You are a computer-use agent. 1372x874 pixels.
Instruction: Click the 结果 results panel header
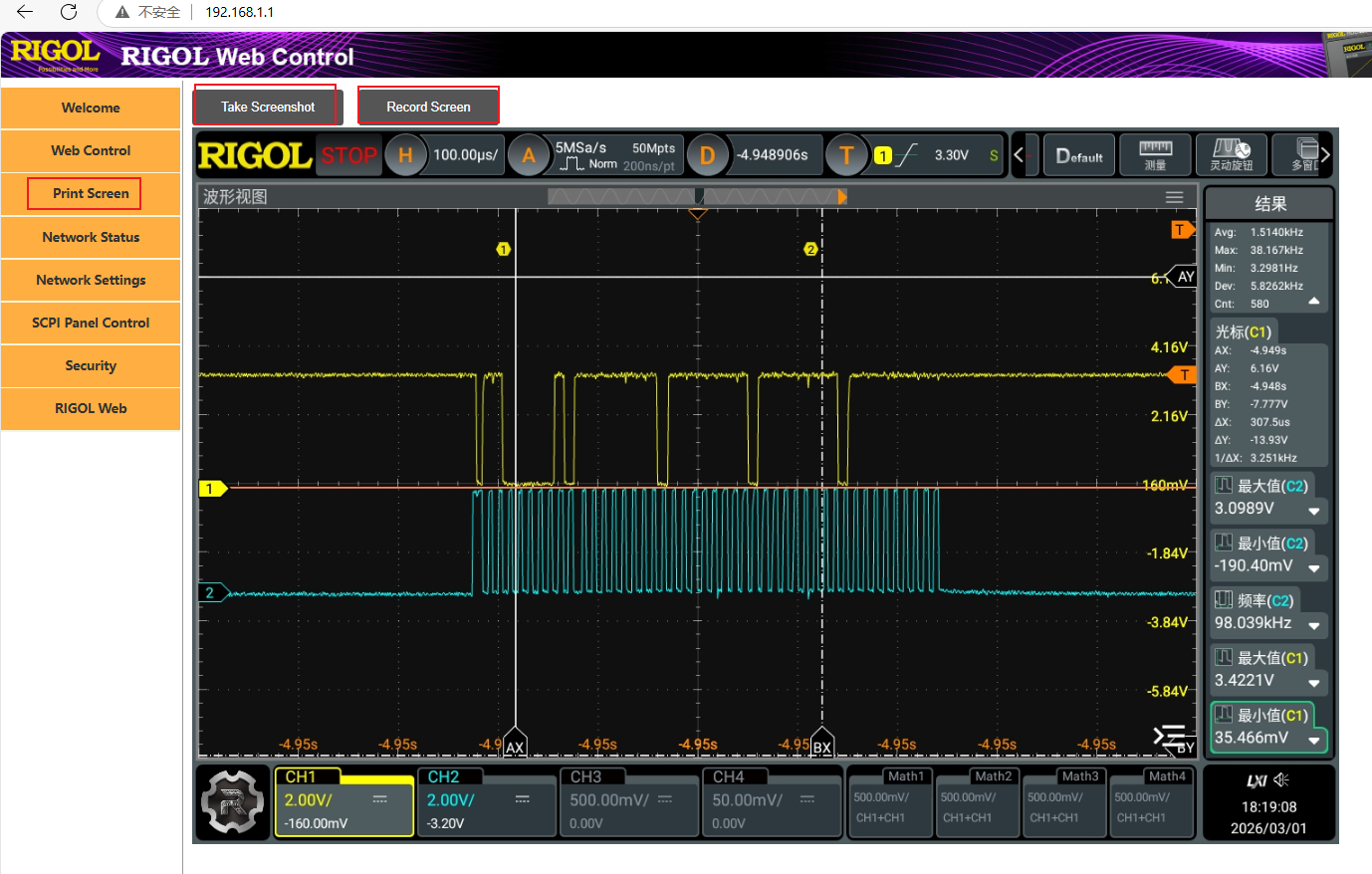tap(1269, 204)
